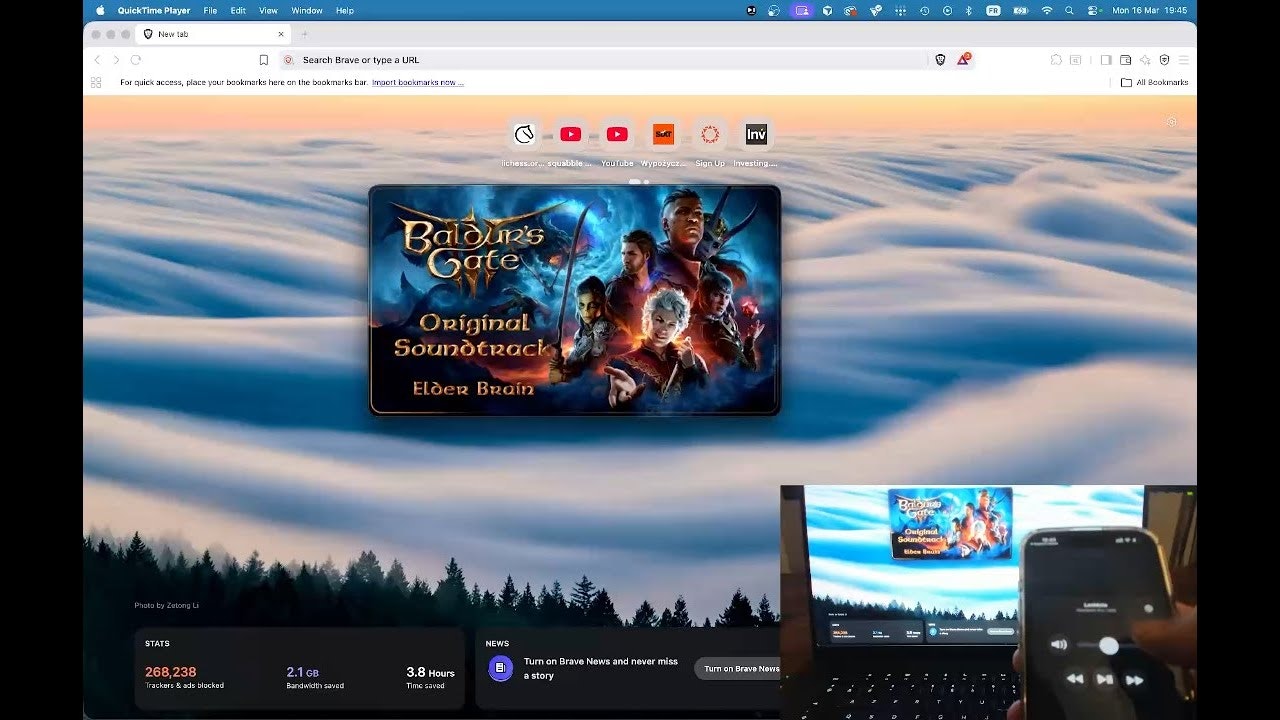
Task: Click the speaker volume icon on the phone
Action: [1059, 644]
